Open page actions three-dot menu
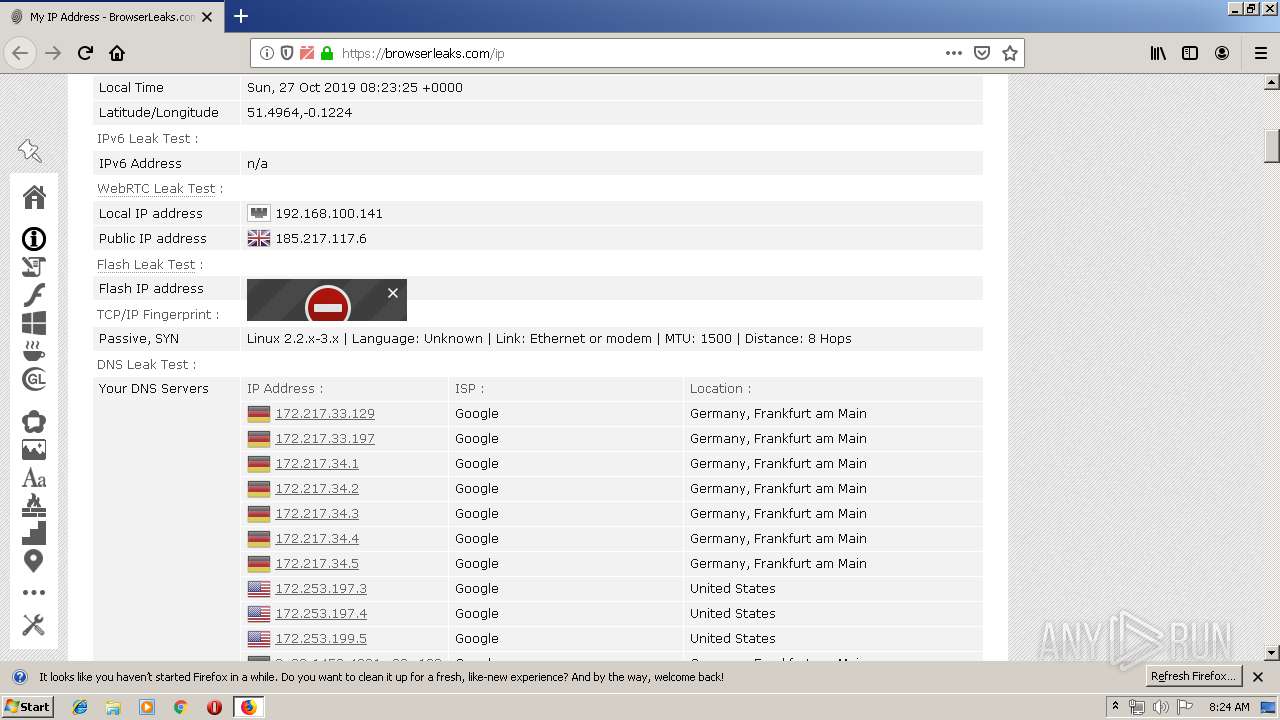This screenshot has width=1280, height=720. pyautogui.click(x=954, y=53)
